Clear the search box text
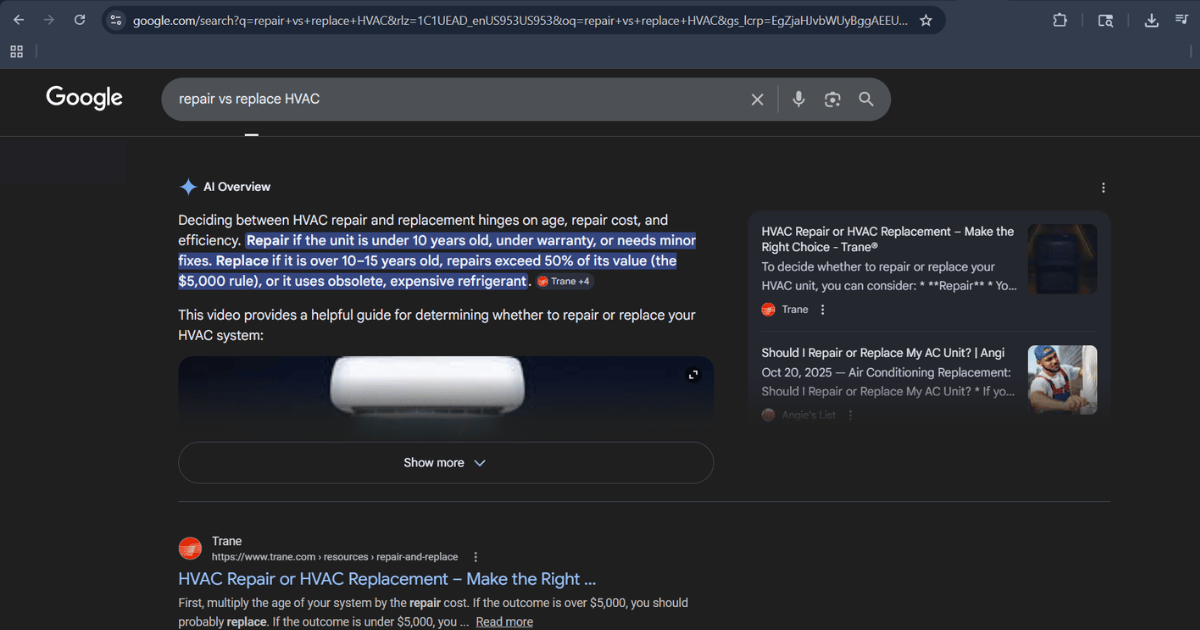 pyautogui.click(x=757, y=99)
